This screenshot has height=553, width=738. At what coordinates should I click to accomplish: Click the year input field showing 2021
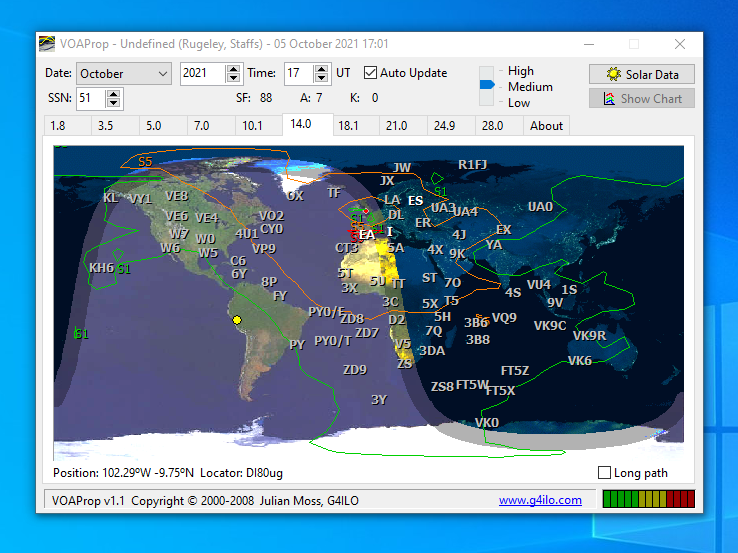(x=203, y=73)
